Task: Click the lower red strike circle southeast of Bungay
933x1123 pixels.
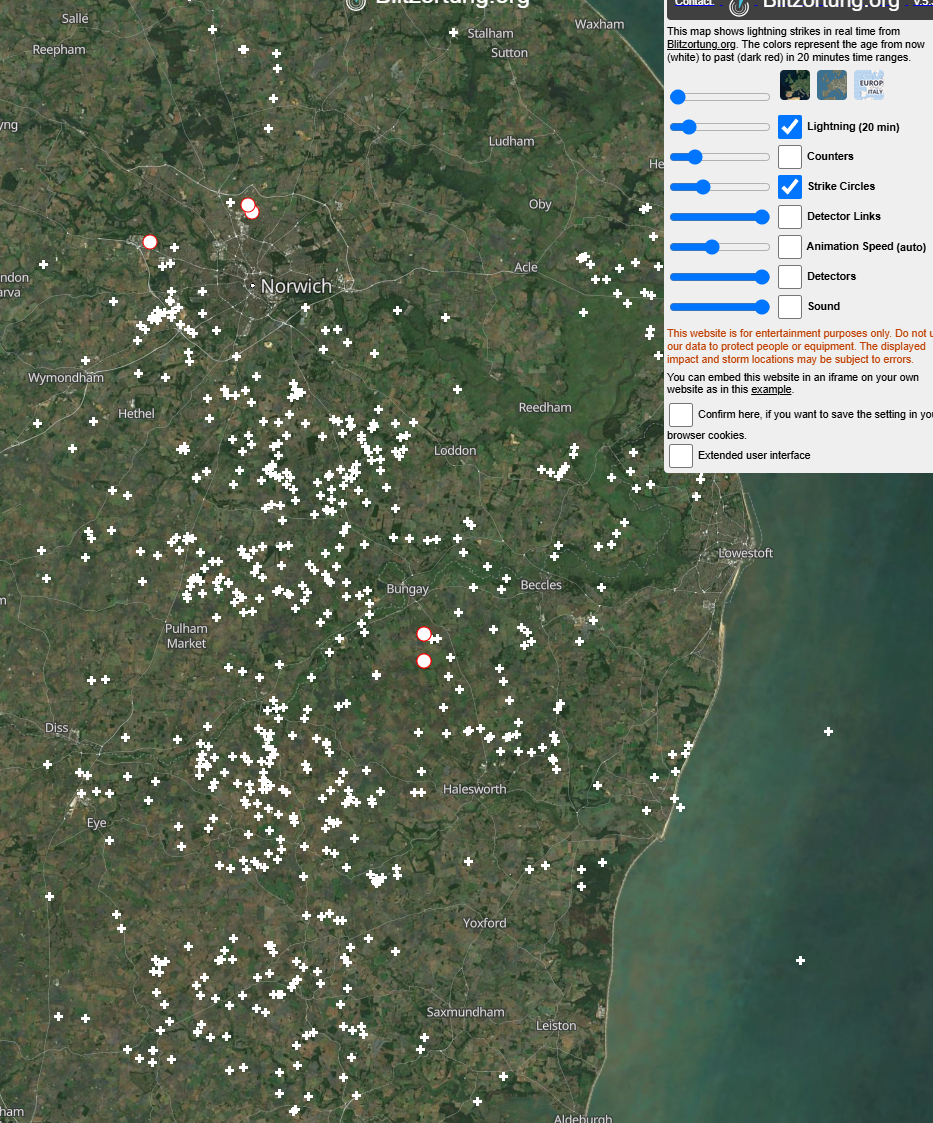Action: click(424, 661)
